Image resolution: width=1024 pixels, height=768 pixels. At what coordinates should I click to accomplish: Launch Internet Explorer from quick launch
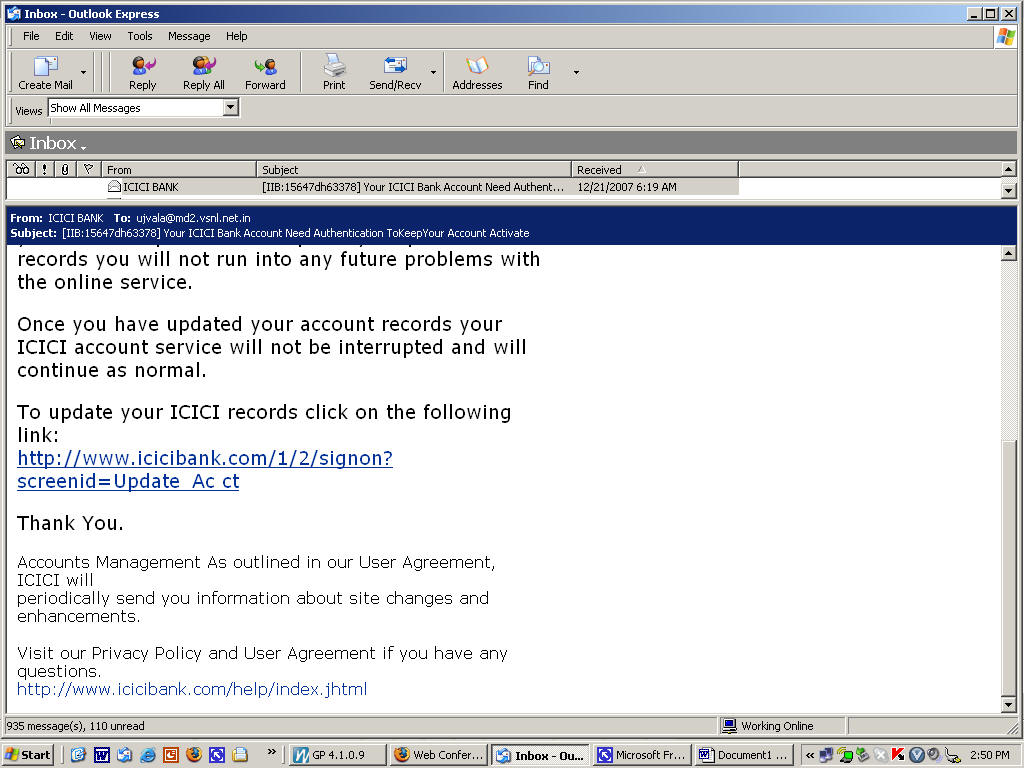tap(148, 755)
